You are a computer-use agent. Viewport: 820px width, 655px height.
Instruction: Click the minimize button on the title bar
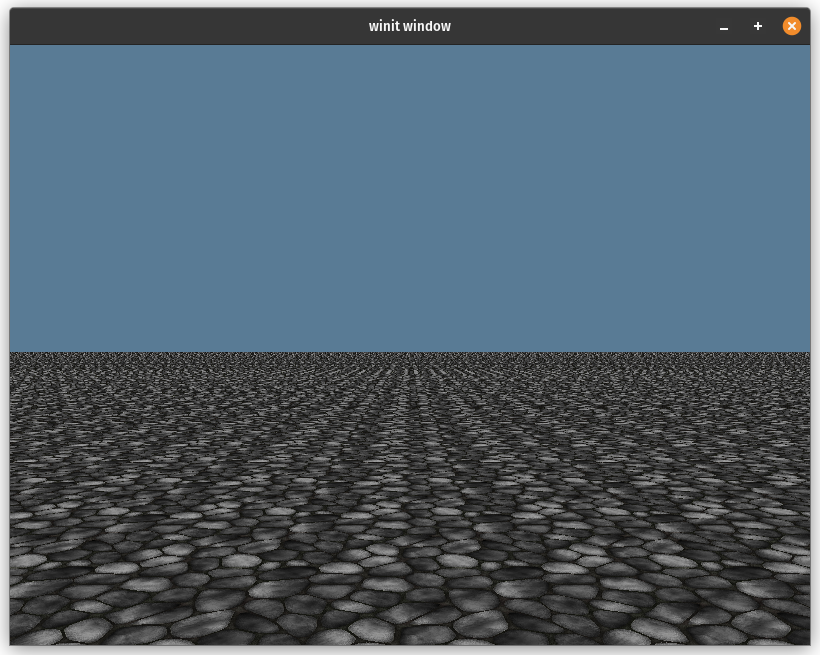click(x=723, y=26)
